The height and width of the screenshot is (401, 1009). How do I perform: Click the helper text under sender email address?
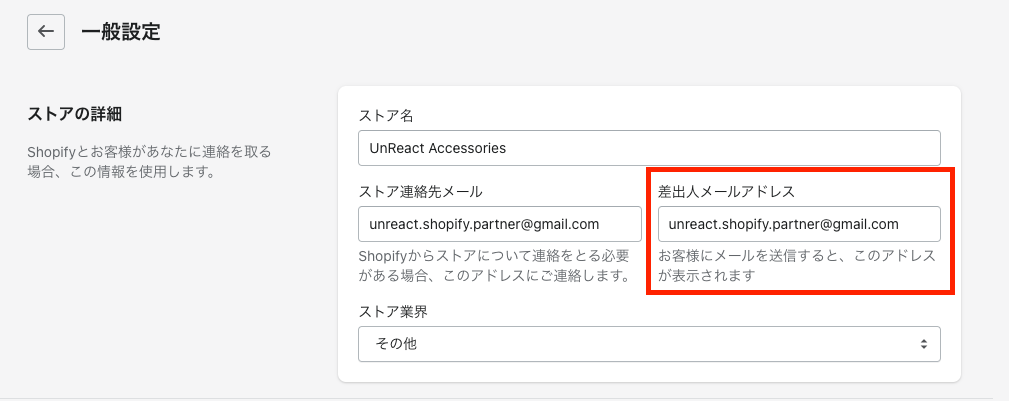[796, 265]
